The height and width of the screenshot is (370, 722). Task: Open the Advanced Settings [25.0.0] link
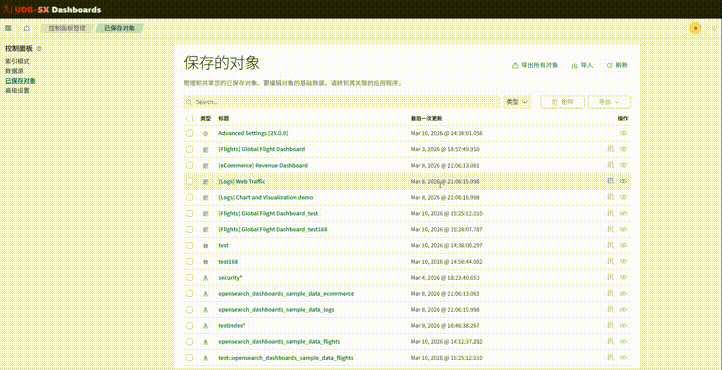pyautogui.click(x=253, y=133)
